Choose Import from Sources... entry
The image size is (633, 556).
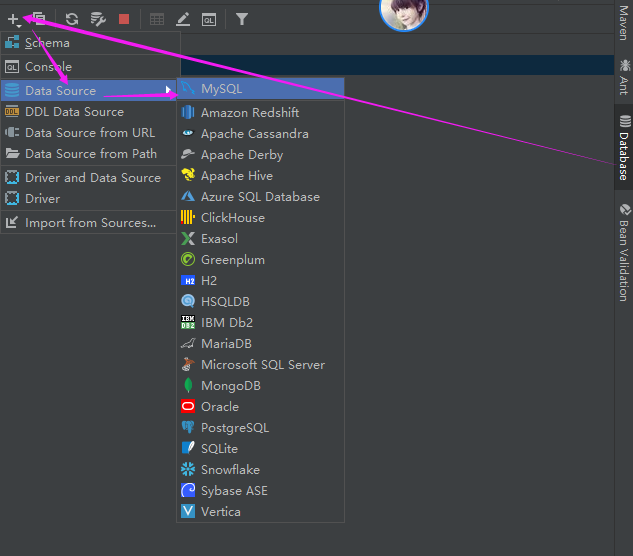tap(89, 222)
